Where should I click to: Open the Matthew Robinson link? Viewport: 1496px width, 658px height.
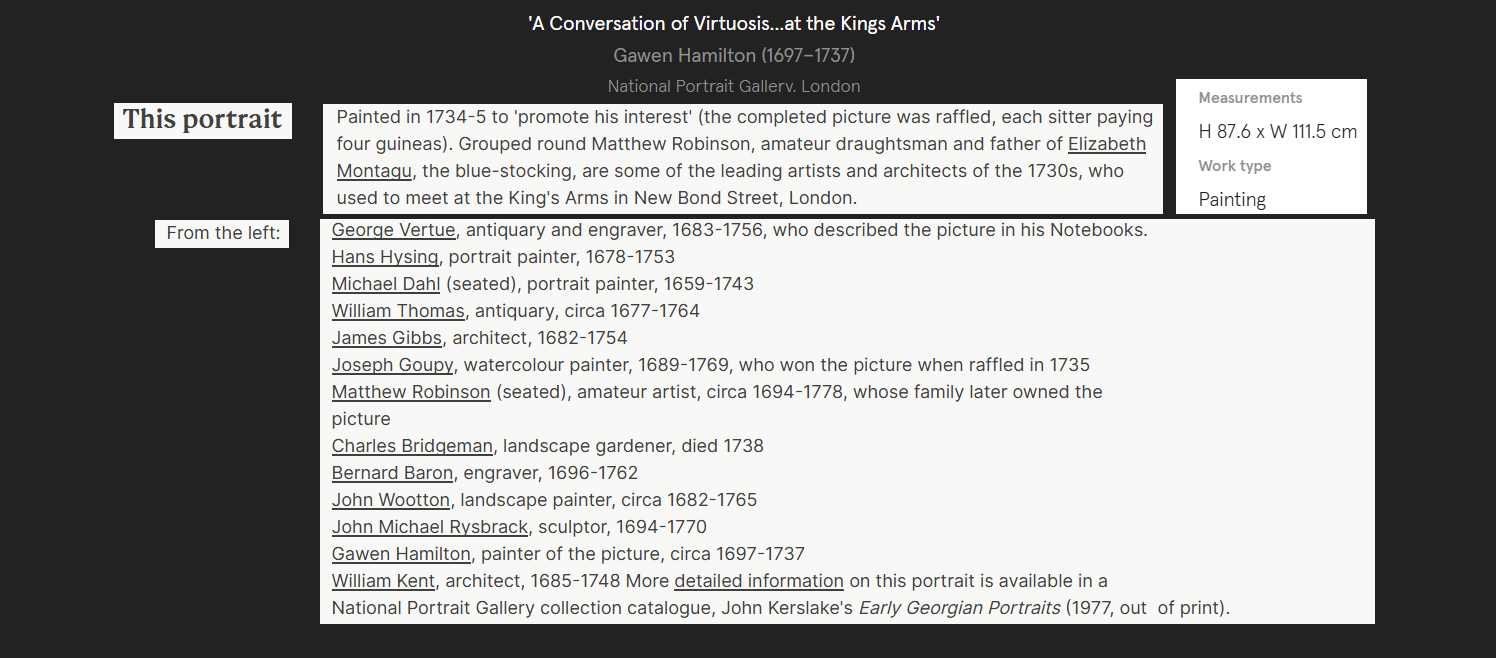click(410, 392)
